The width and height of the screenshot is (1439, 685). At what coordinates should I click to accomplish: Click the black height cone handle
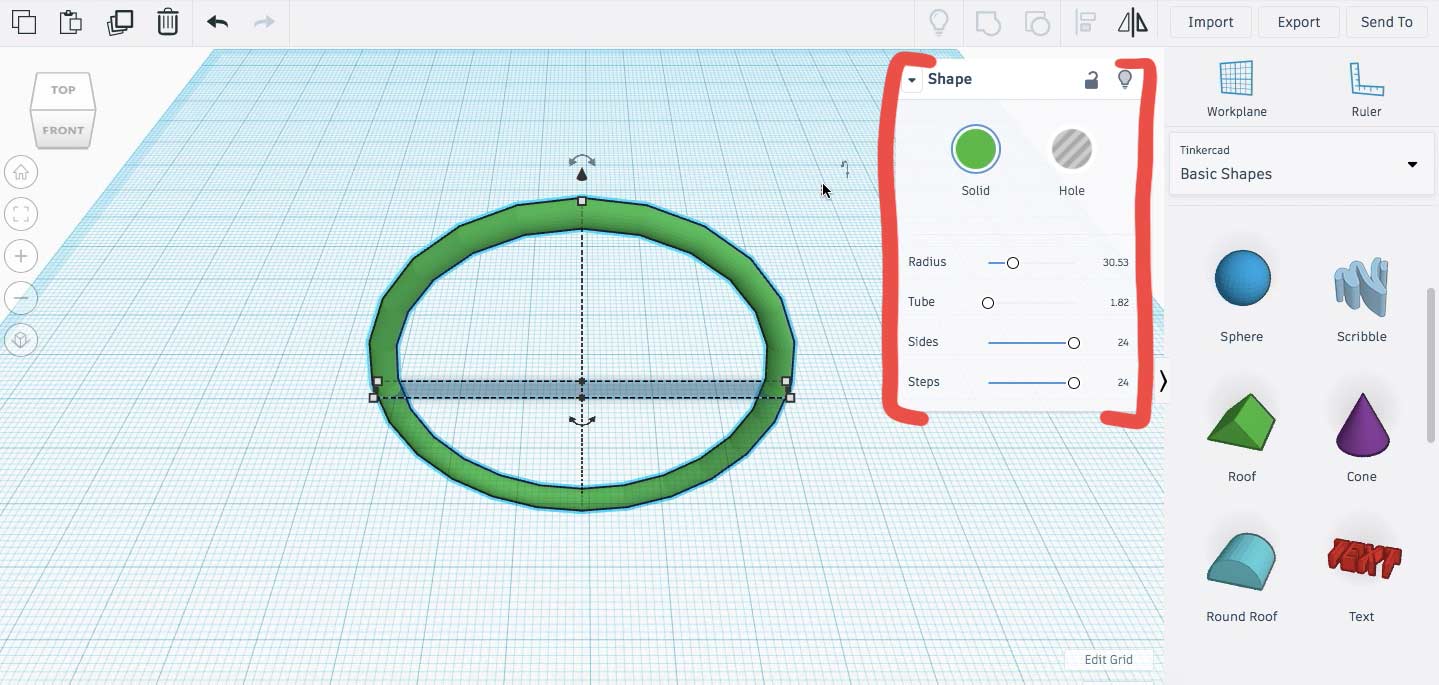pos(582,174)
